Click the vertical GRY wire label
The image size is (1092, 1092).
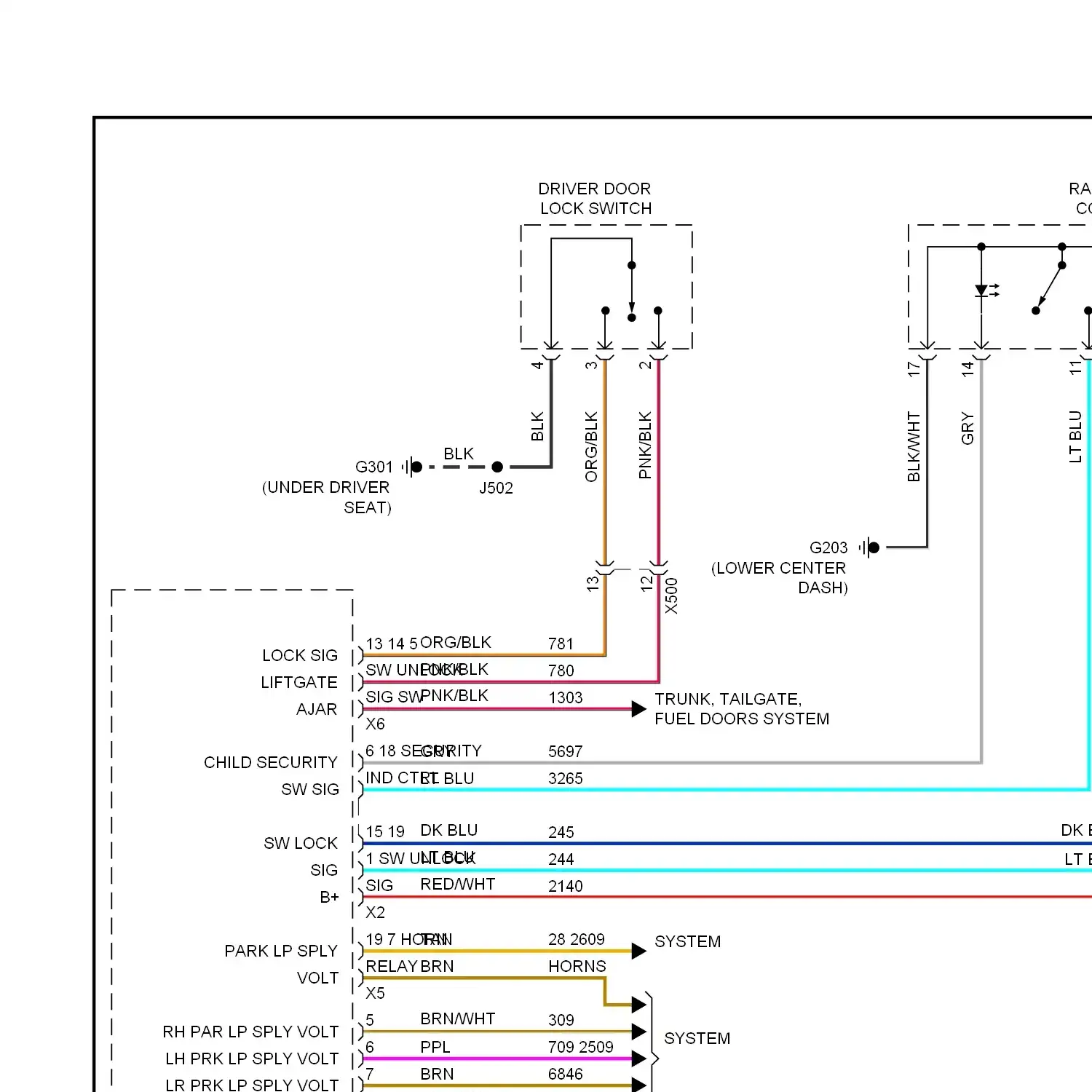(x=968, y=428)
